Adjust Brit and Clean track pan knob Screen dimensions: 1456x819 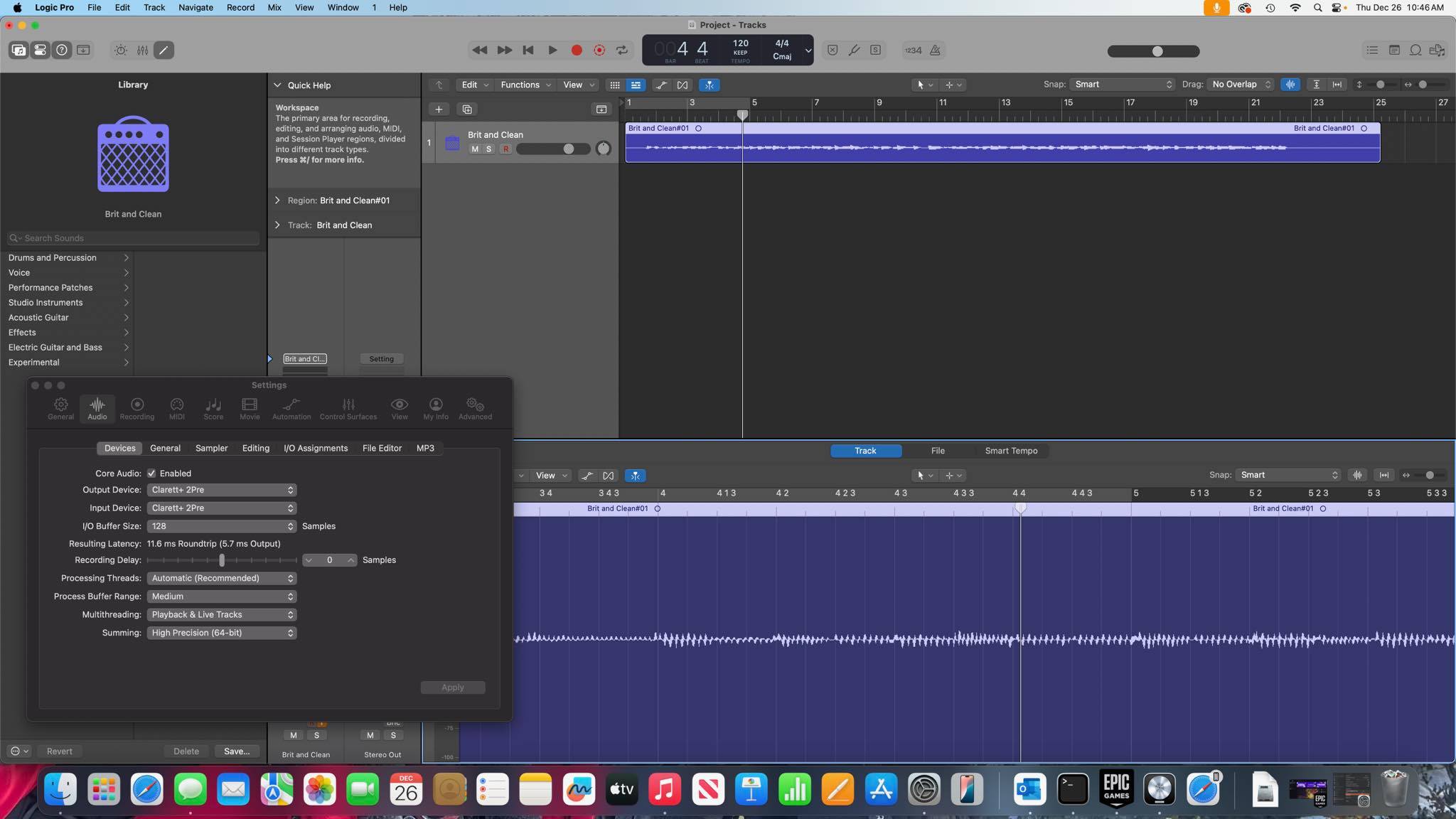coord(603,149)
